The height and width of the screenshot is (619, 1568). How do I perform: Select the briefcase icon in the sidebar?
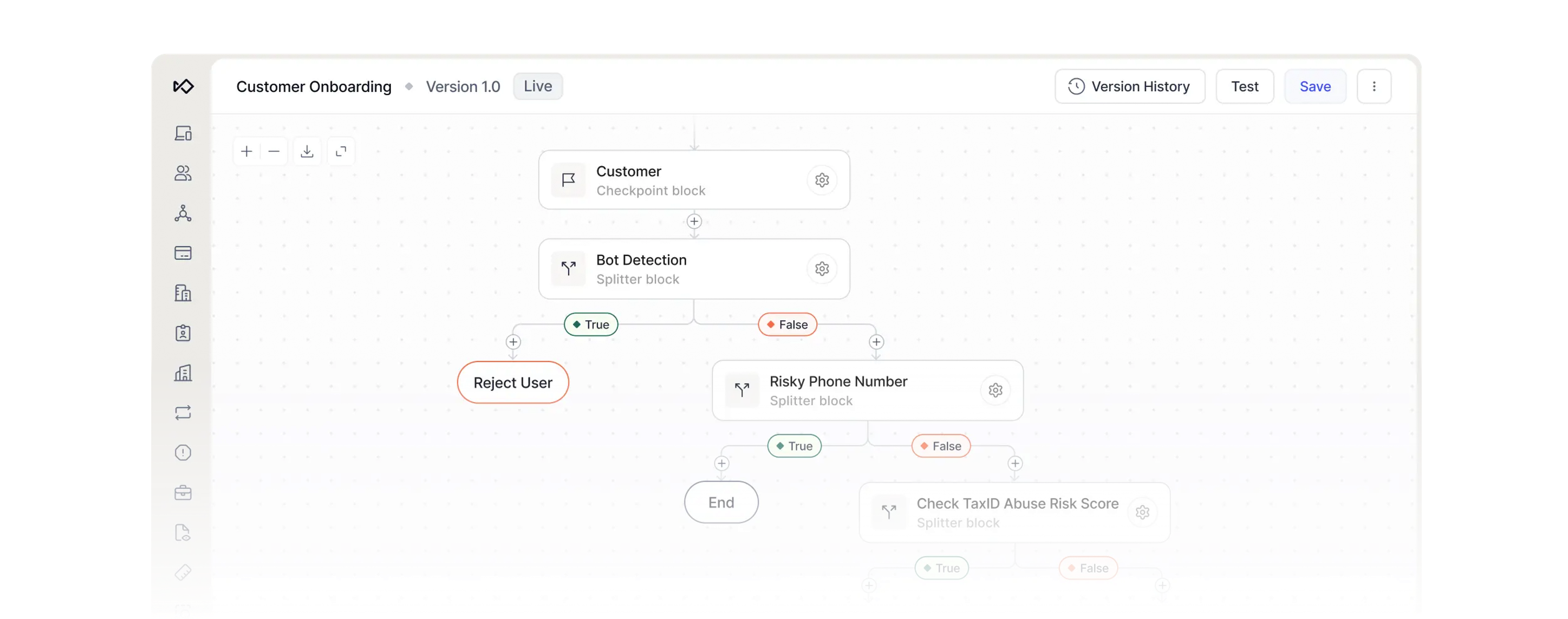(x=183, y=492)
